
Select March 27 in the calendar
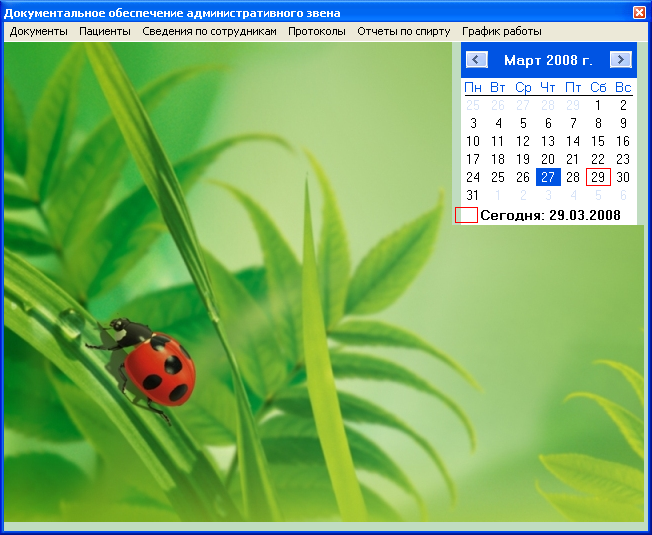click(548, 177)
